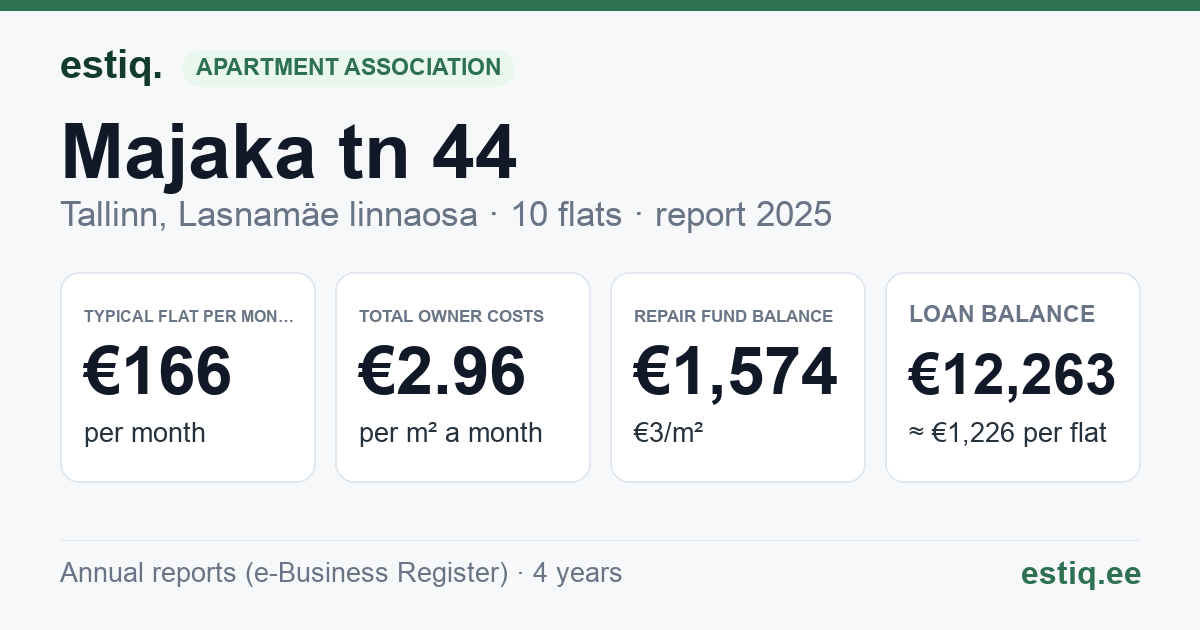Click the €3/m² text
This screenshot has height=630, width=1200.
tap(669, 433)
